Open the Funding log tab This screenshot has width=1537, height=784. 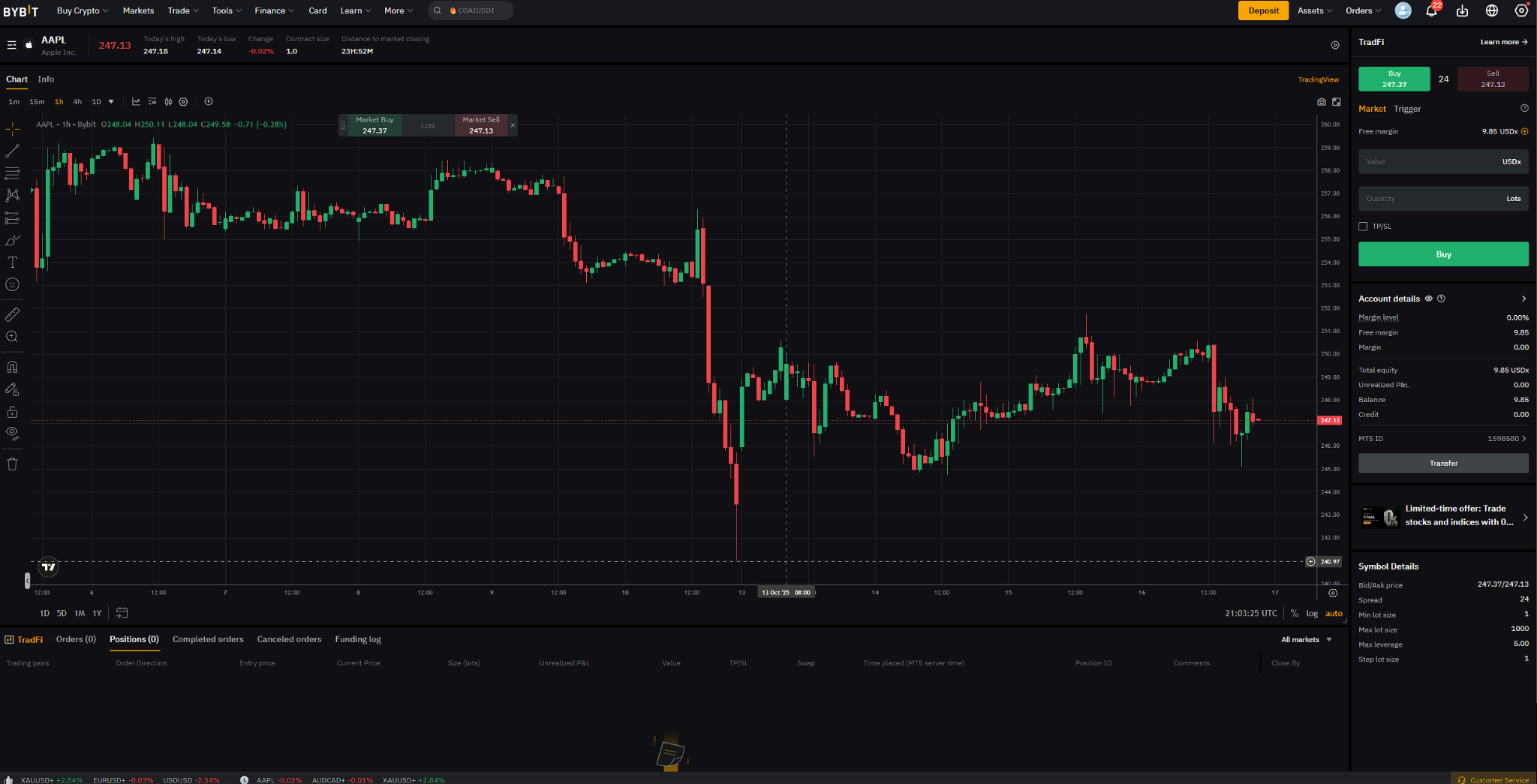(358, 639)
